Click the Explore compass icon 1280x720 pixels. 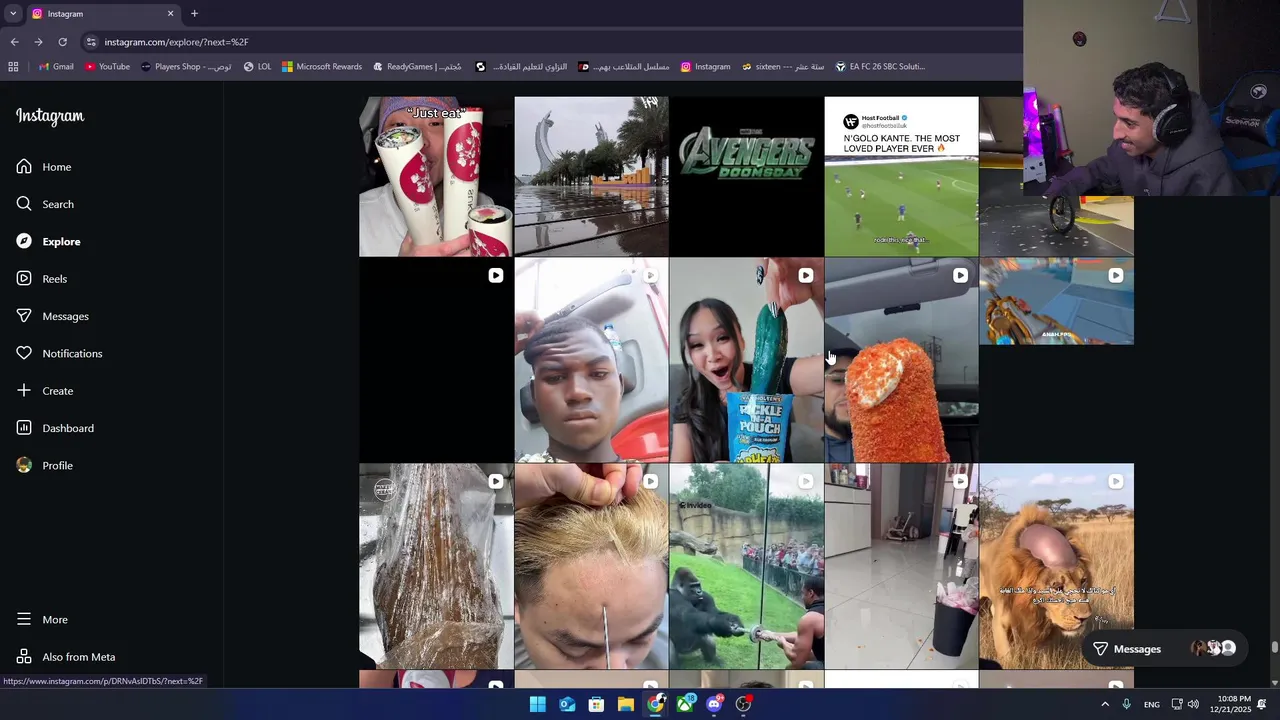click(24, 241)
